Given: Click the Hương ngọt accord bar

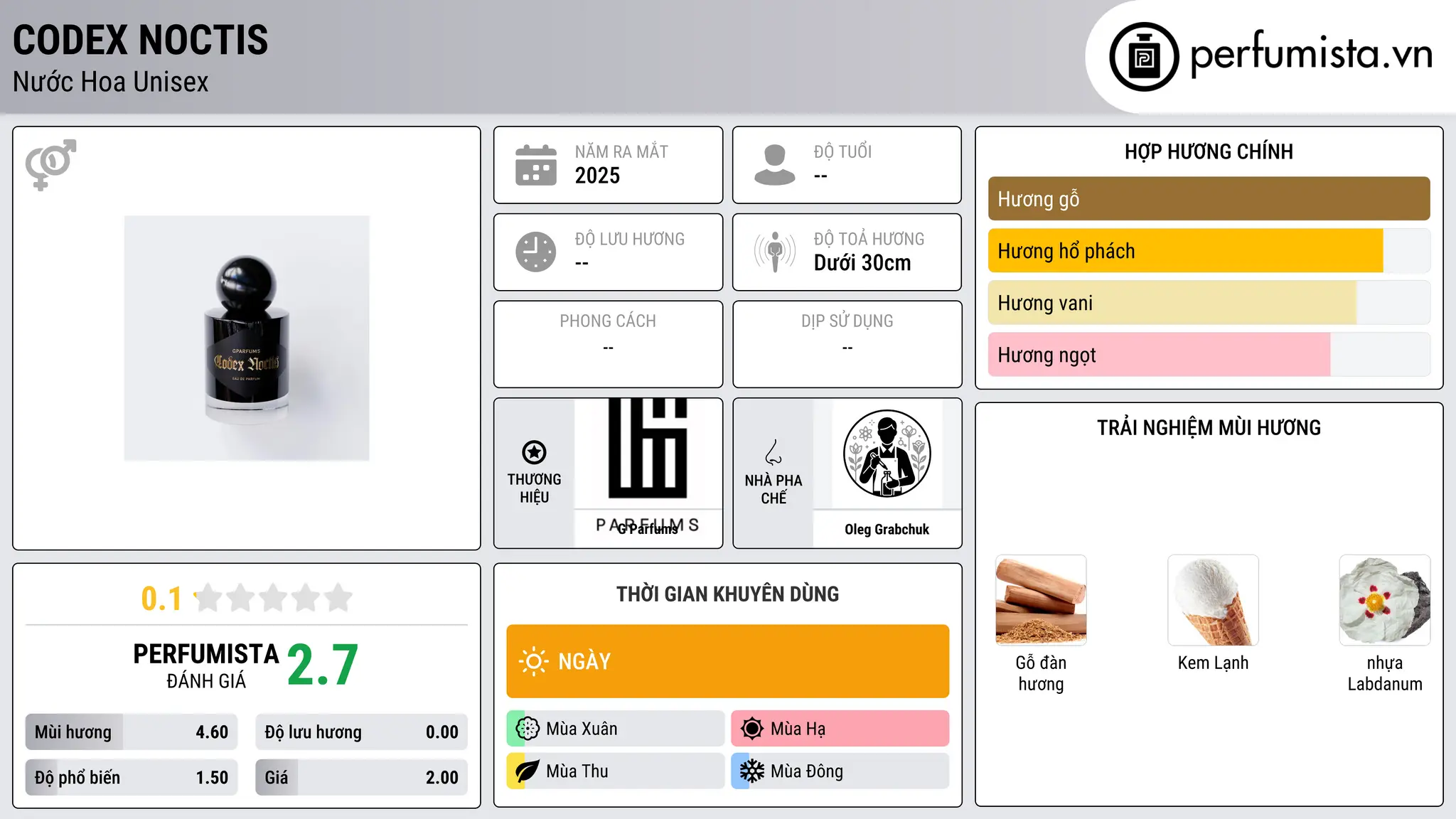Looking at the screenshot, I should click(x=1209, y=355).
